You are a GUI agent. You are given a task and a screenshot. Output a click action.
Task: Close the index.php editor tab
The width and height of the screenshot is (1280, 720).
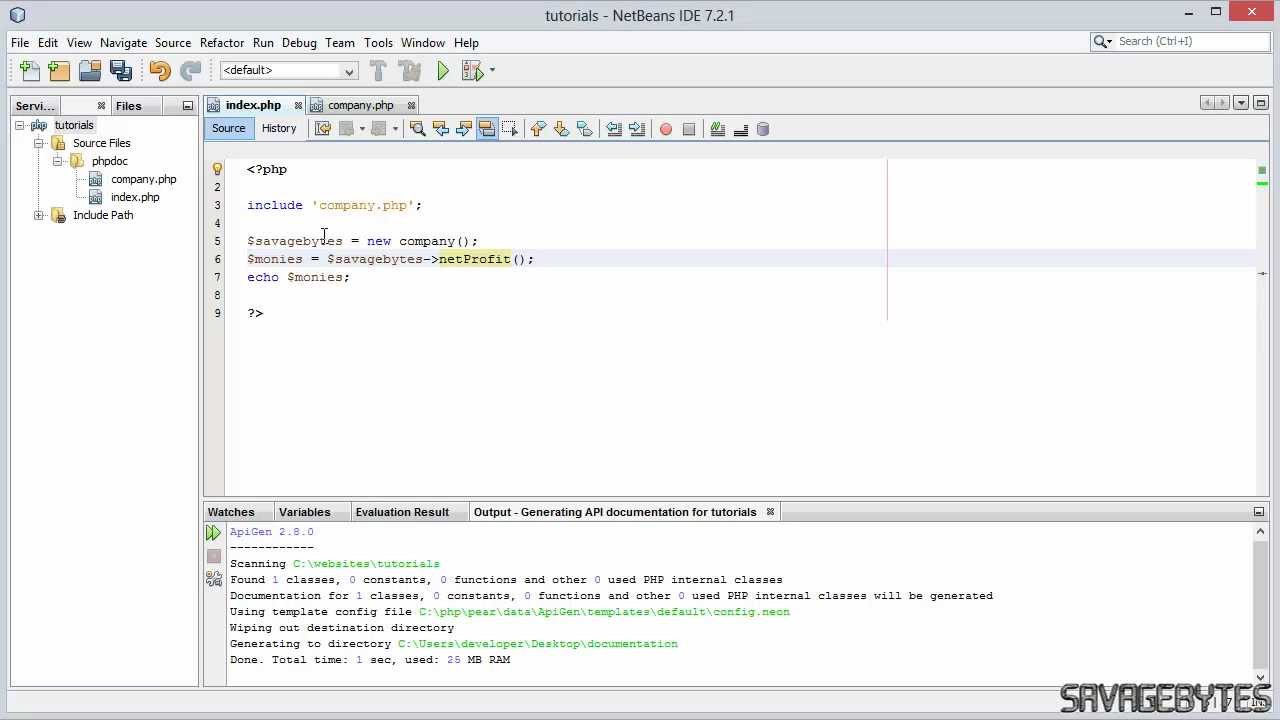click(x=298, y=105)
